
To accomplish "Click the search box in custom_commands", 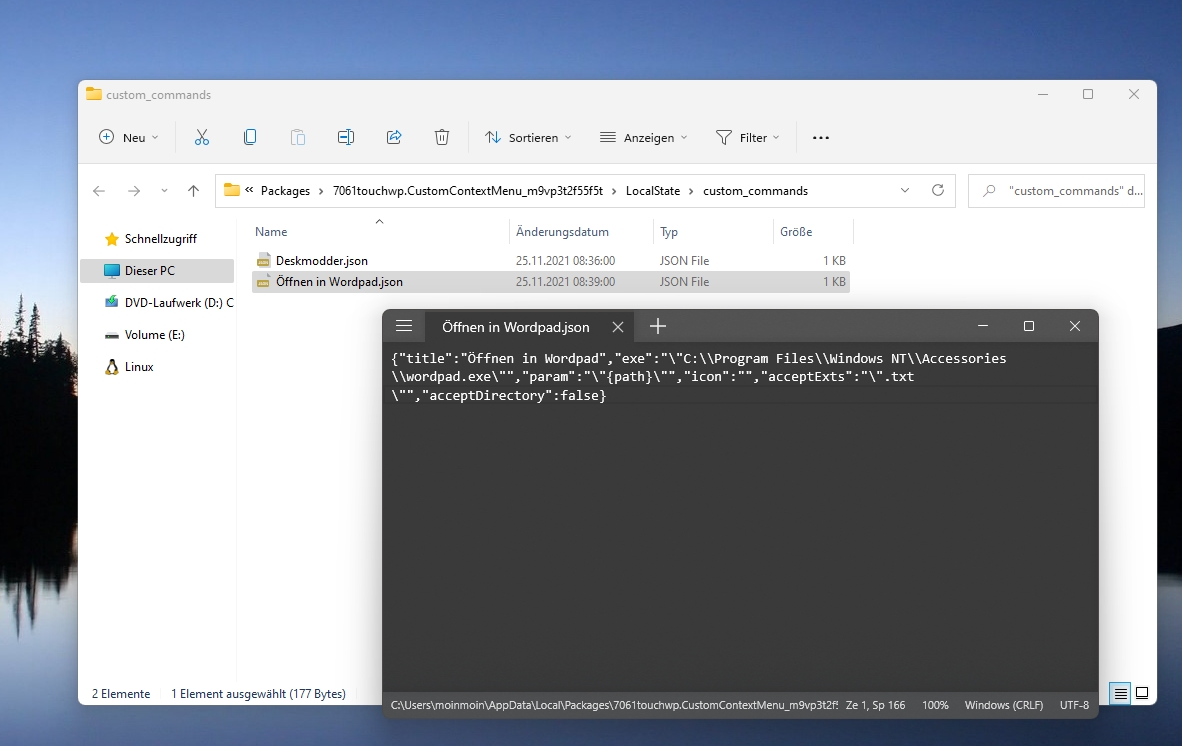I will (1056, 191).
